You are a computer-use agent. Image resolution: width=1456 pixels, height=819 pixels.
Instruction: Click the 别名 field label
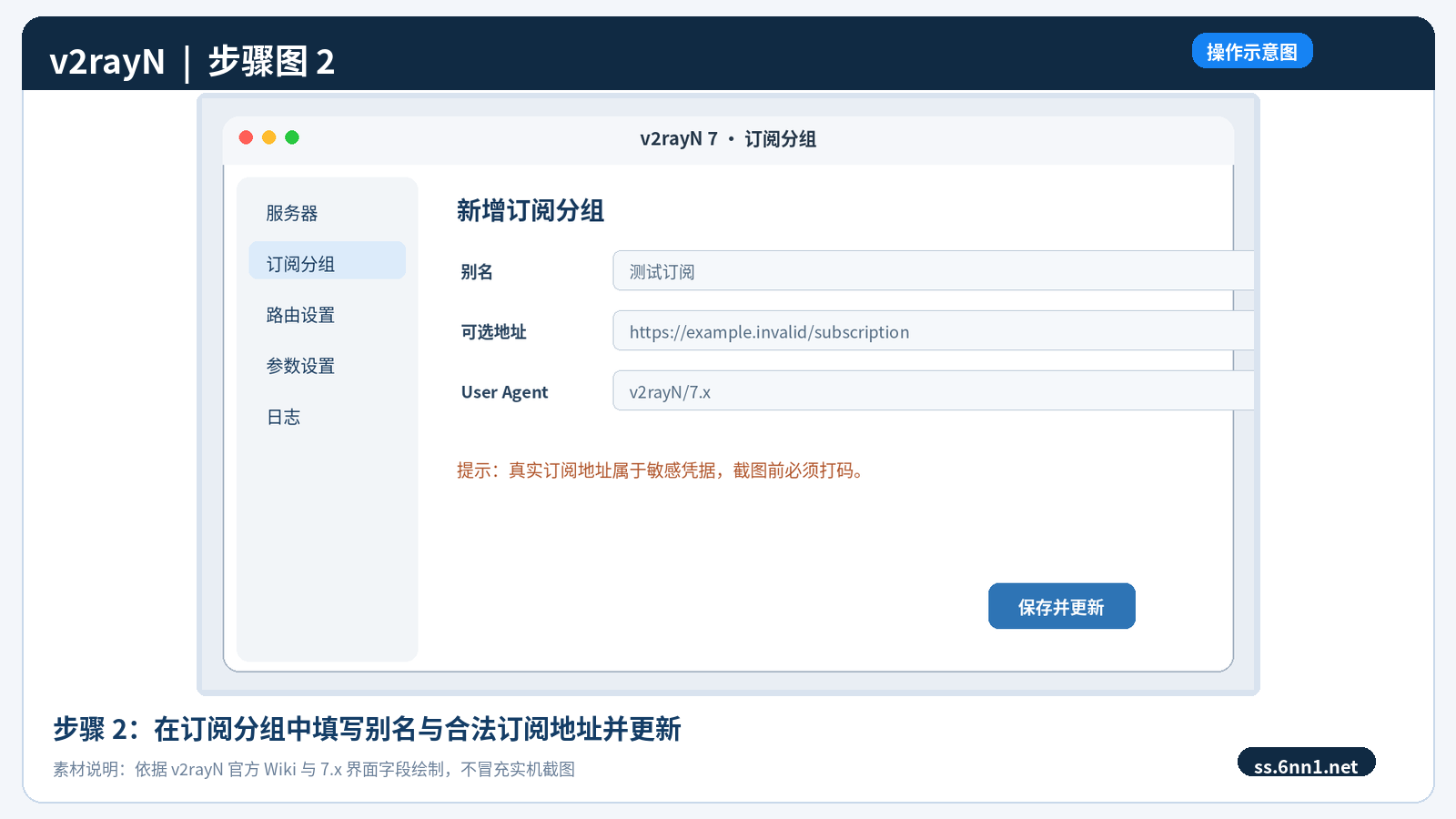point(477,272)
